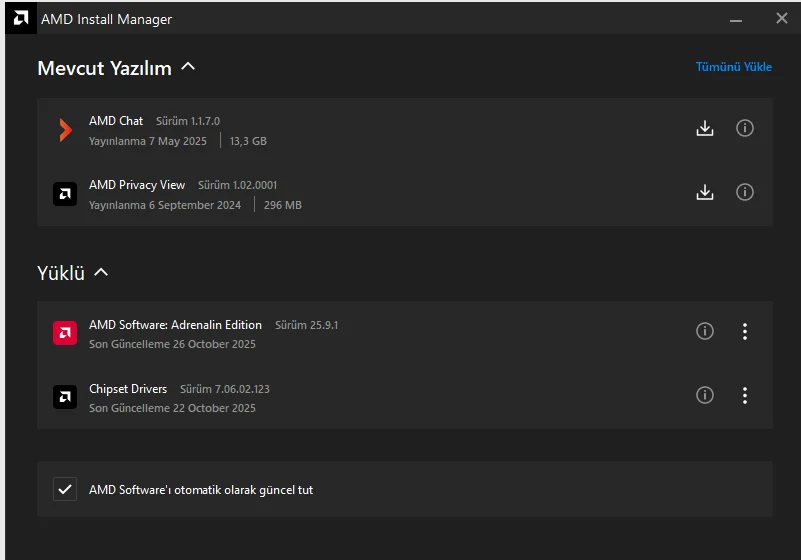View info for AMD Software: Adrenalin Edition
Screen dimensions: 801x560
[705, 331]
